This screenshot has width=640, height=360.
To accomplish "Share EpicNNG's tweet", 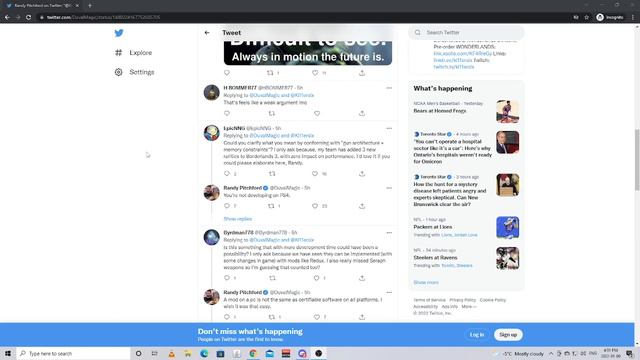I will (x=362, y=173).
